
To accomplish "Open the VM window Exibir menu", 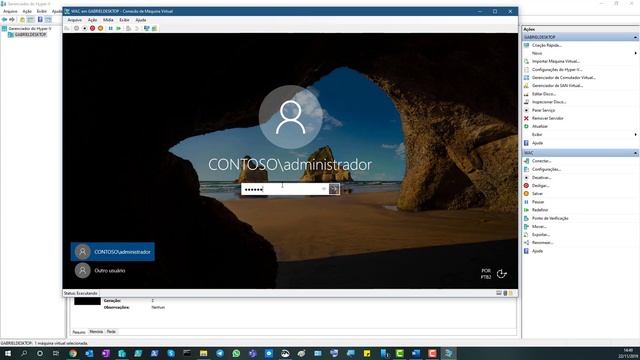I will (x=124, y=20).
